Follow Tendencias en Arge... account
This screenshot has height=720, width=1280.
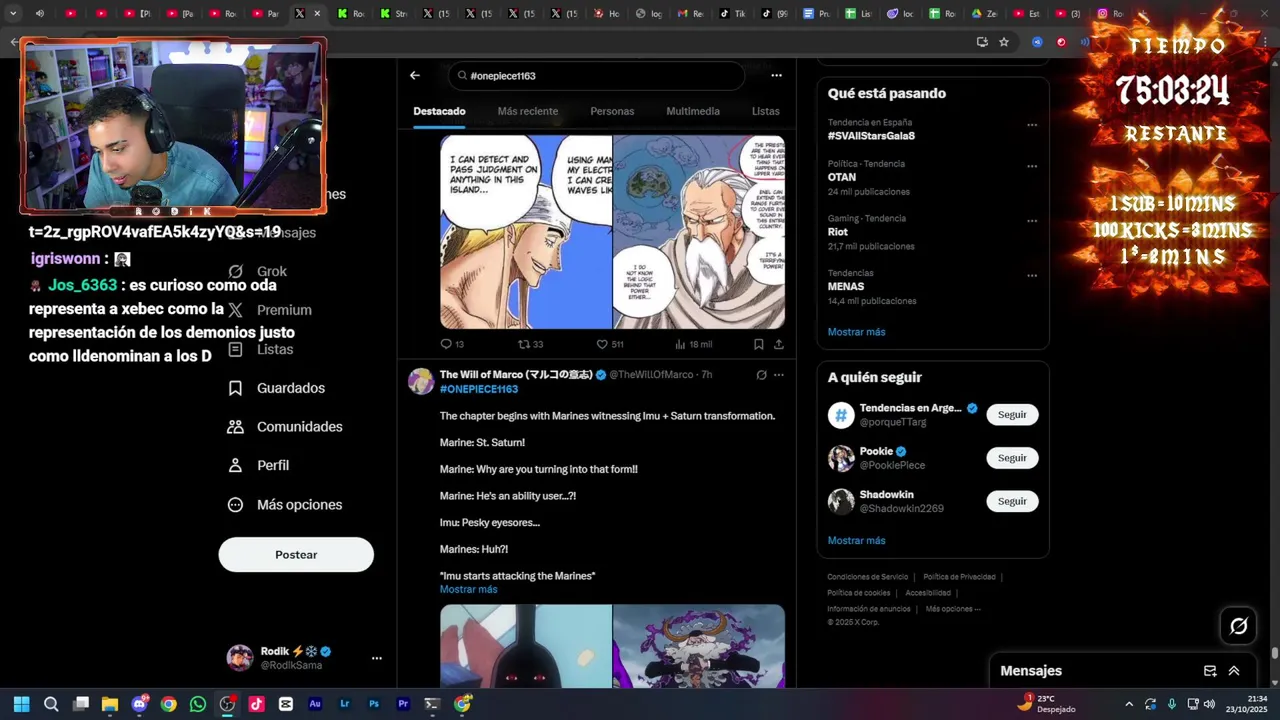pos(1012,415)
